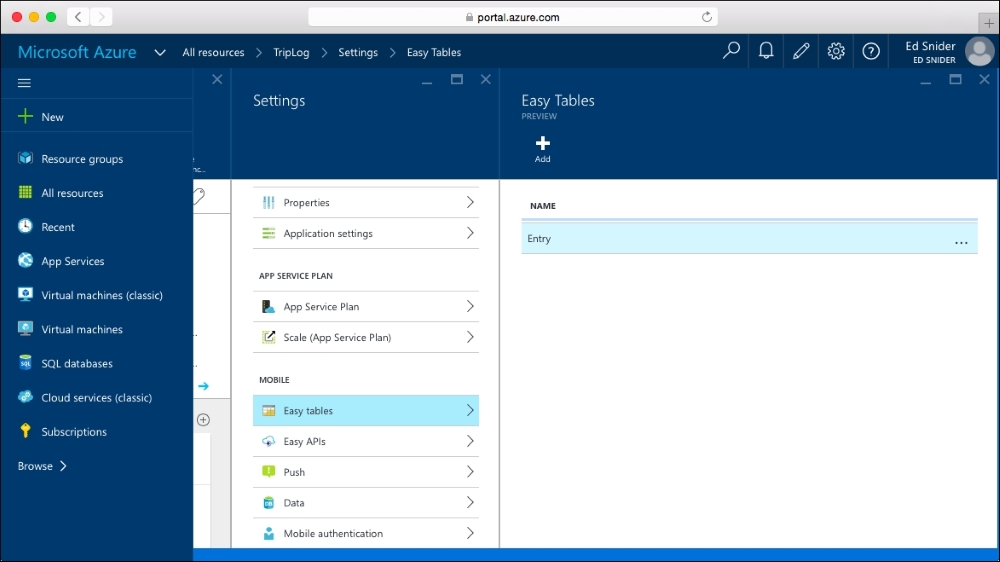Click the Recent clock icon
The width and height of the screenshot is (1000, 562).
point(26,226)
